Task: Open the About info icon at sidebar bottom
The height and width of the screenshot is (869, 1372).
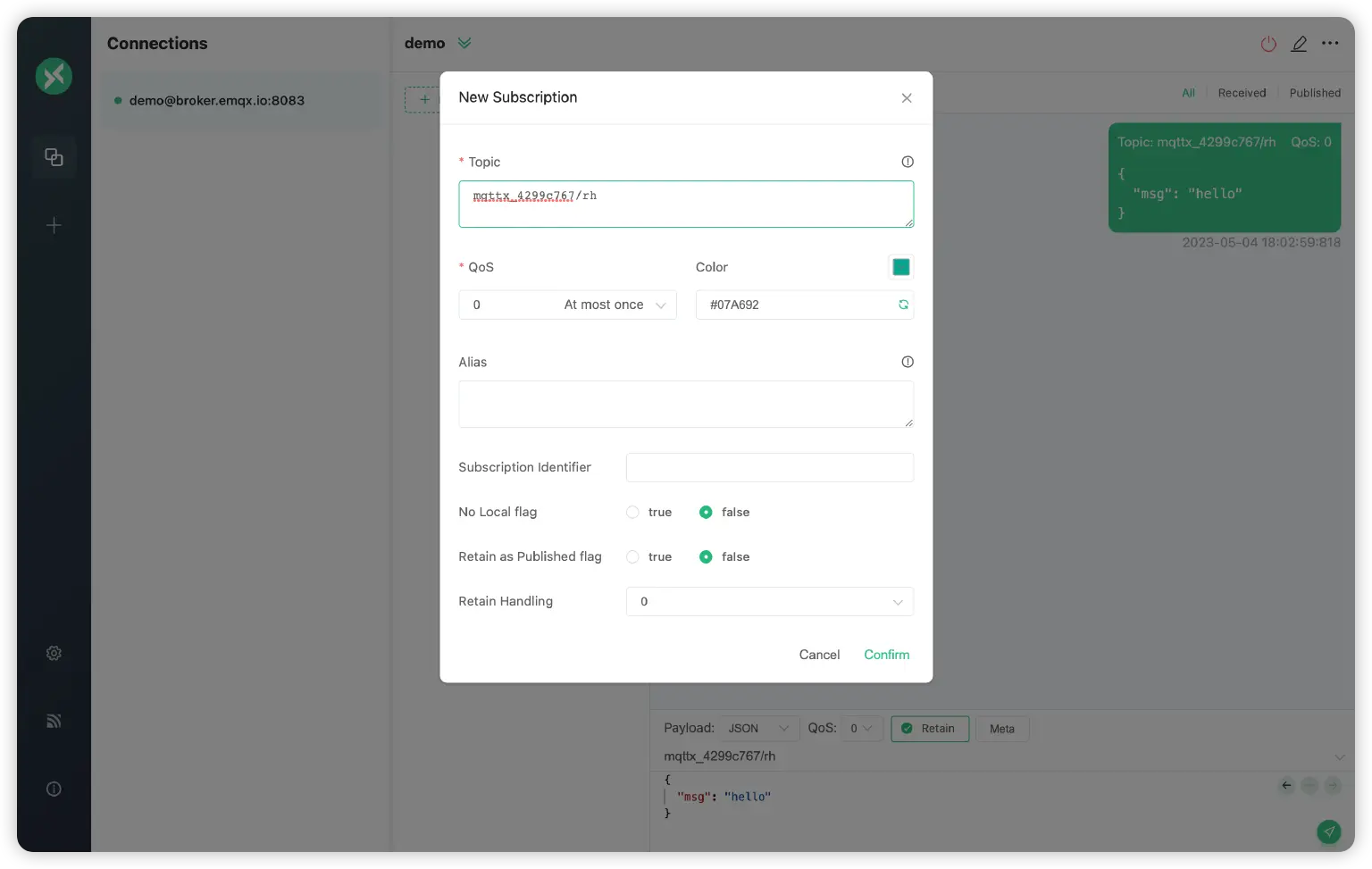Action: [x=54, y=789]
